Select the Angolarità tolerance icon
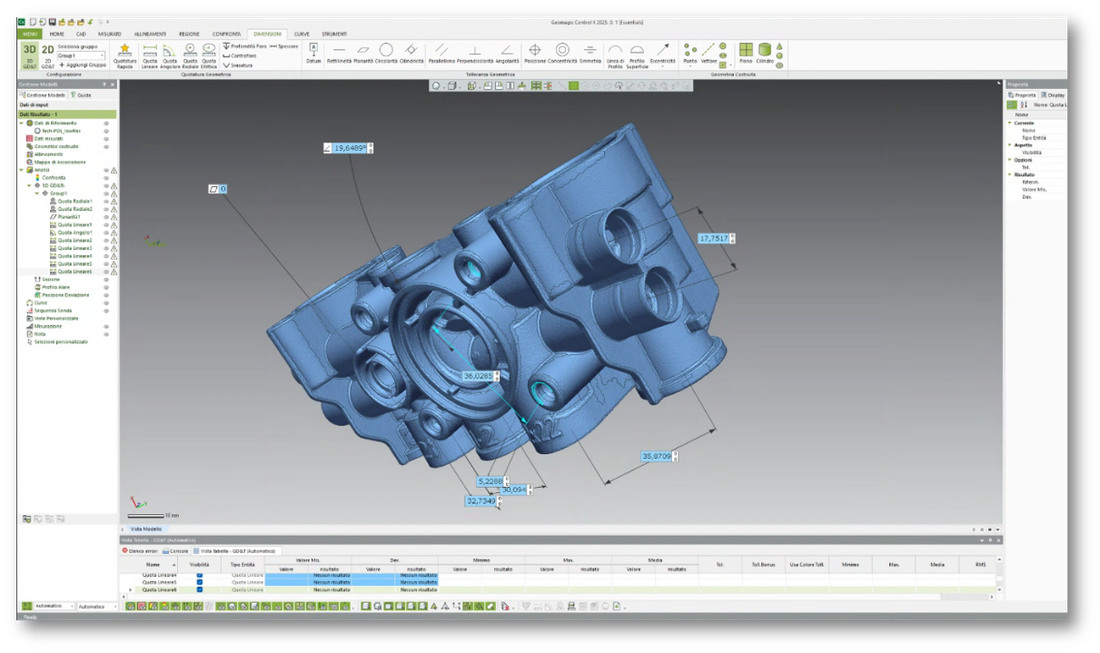 coord(507,50)
